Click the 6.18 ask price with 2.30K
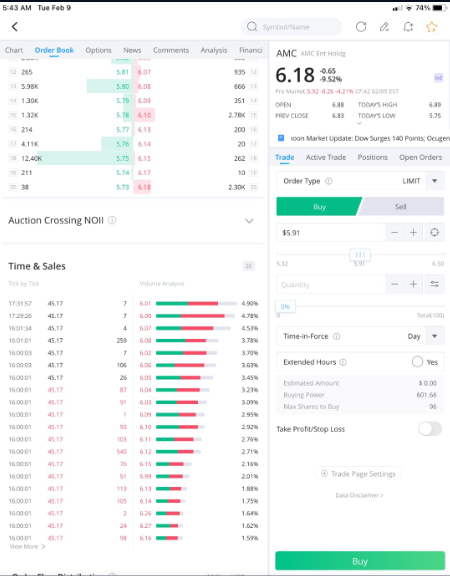The width and height of the screenshot is (450, 576). [x=144, y=187]
